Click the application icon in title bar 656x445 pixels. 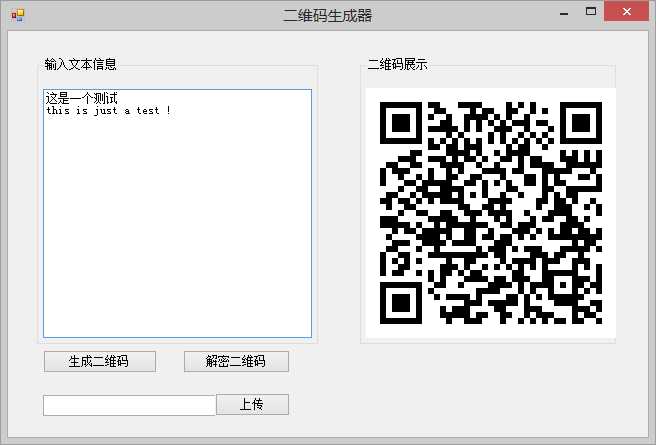[x=18, y=15]
